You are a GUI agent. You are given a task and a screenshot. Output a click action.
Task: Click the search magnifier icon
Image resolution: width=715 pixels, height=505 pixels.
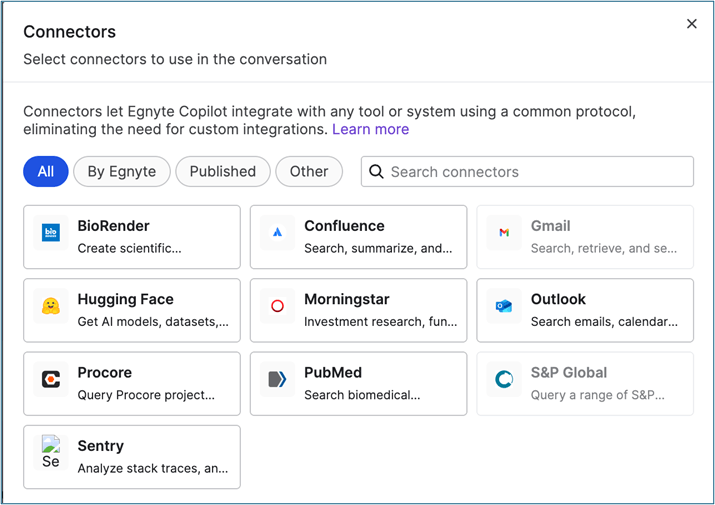click(376, 172)
